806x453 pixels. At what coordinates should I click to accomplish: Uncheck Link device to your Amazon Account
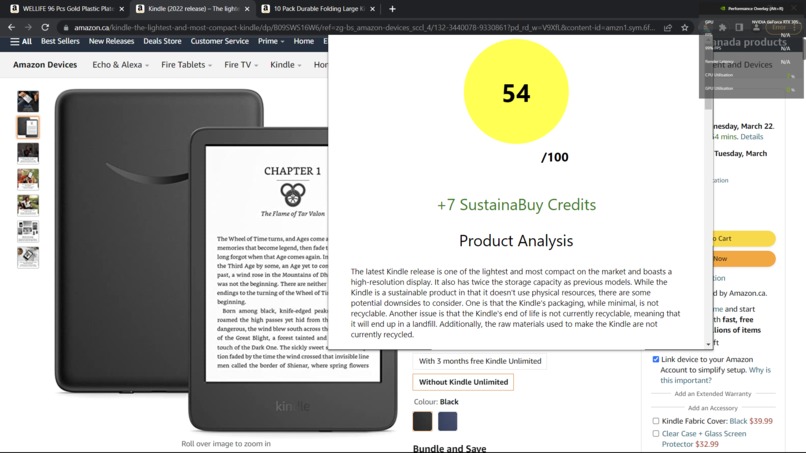[655, 359]
